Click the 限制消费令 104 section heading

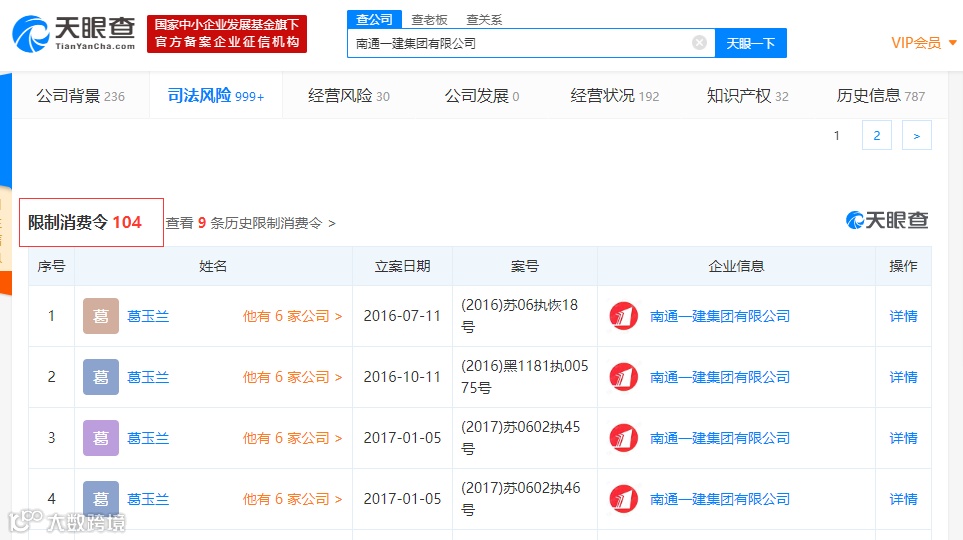tap(85, 222)
